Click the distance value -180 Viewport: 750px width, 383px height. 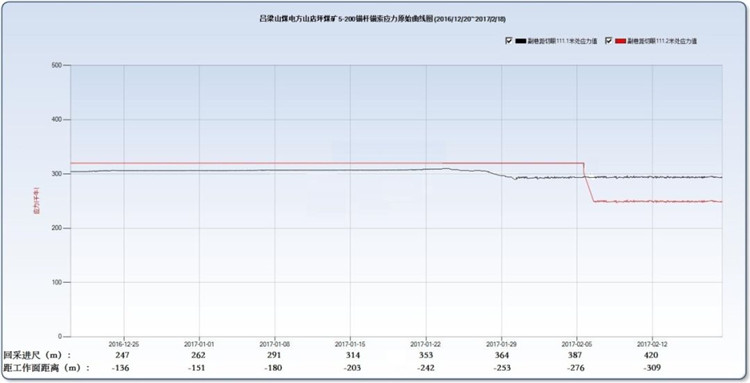click(274, 368)
